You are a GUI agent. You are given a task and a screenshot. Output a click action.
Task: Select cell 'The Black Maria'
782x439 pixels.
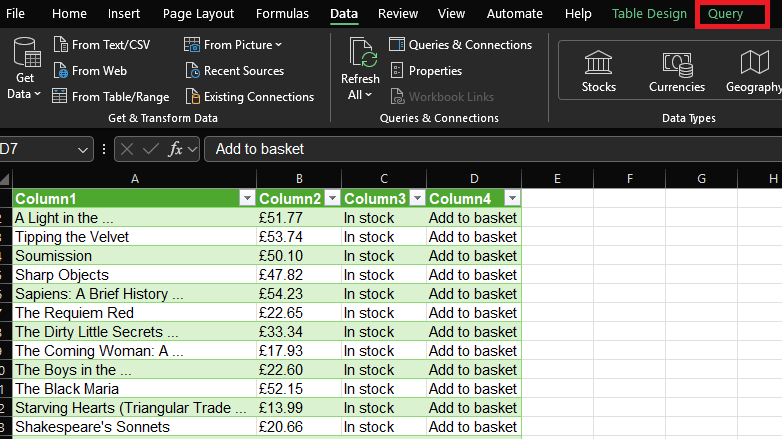[134, 389]
